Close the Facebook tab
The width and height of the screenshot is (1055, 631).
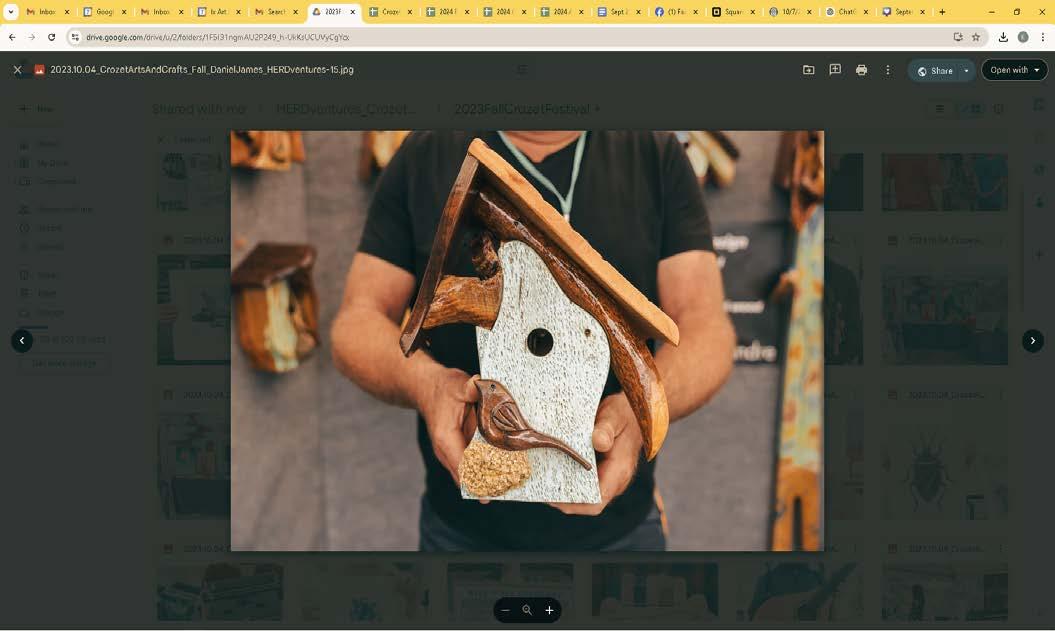pos(696,11)
